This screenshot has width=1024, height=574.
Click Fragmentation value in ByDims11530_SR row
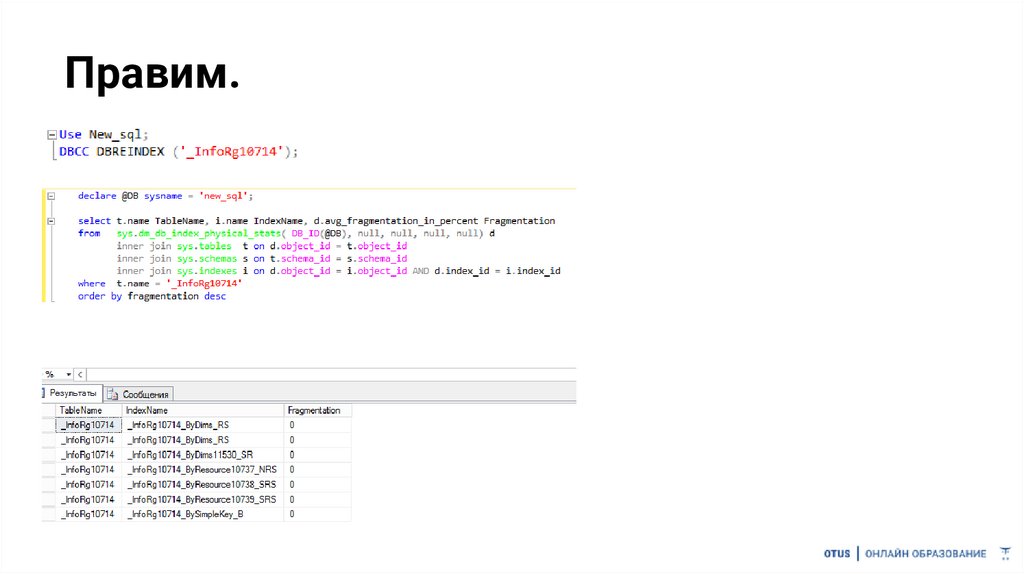tap(317, 455)
